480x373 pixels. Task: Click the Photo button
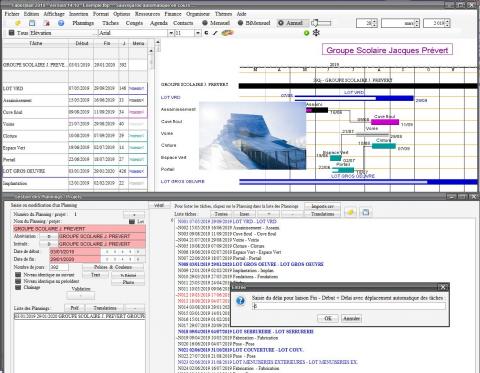128,282
